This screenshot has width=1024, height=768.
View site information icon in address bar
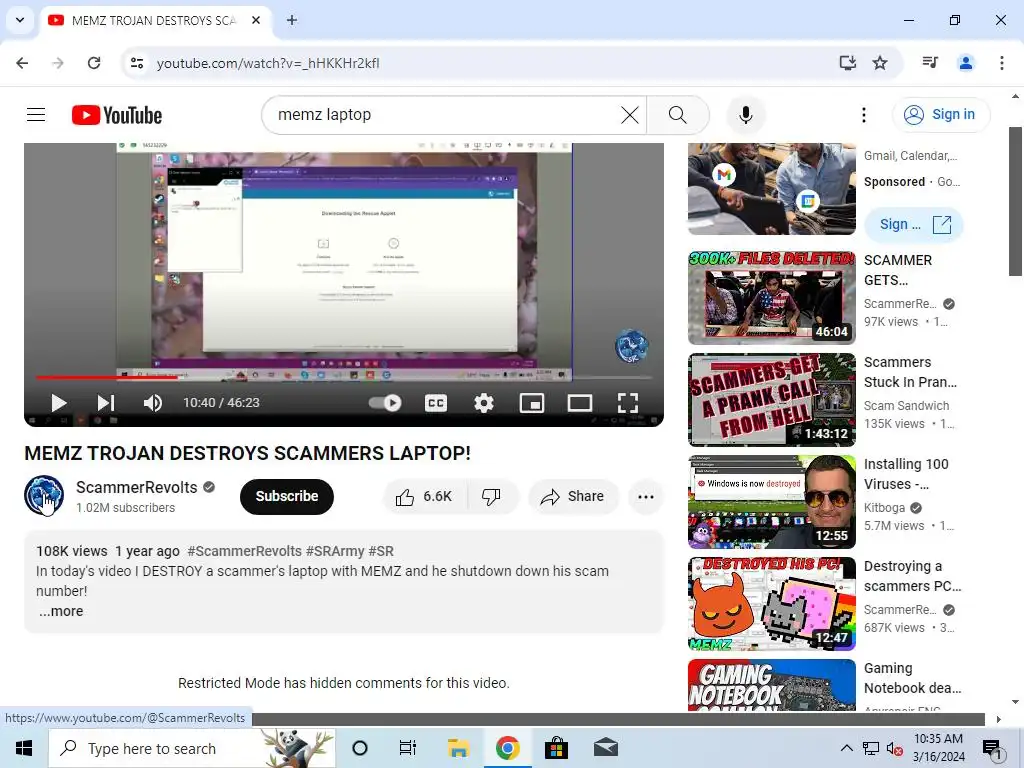[137, 63]
